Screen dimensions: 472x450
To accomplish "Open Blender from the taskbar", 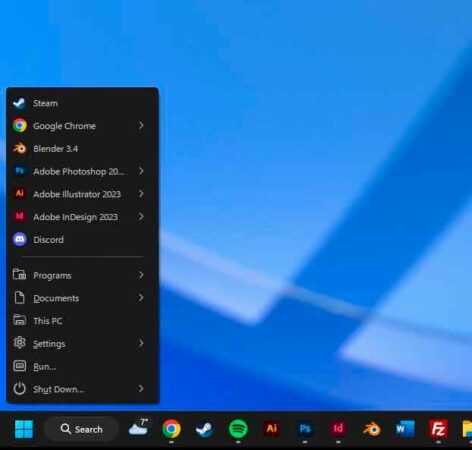I will [371, 429].
